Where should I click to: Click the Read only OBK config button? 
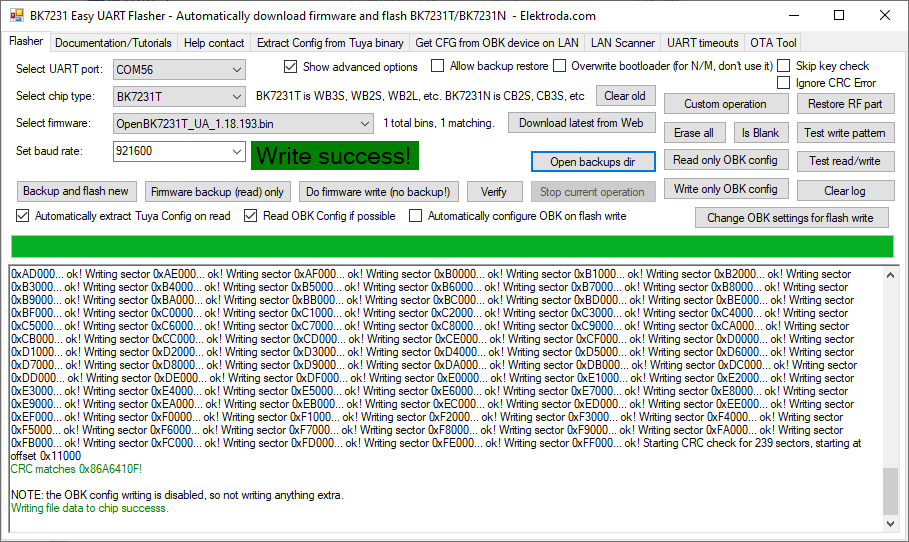(725, 160)
